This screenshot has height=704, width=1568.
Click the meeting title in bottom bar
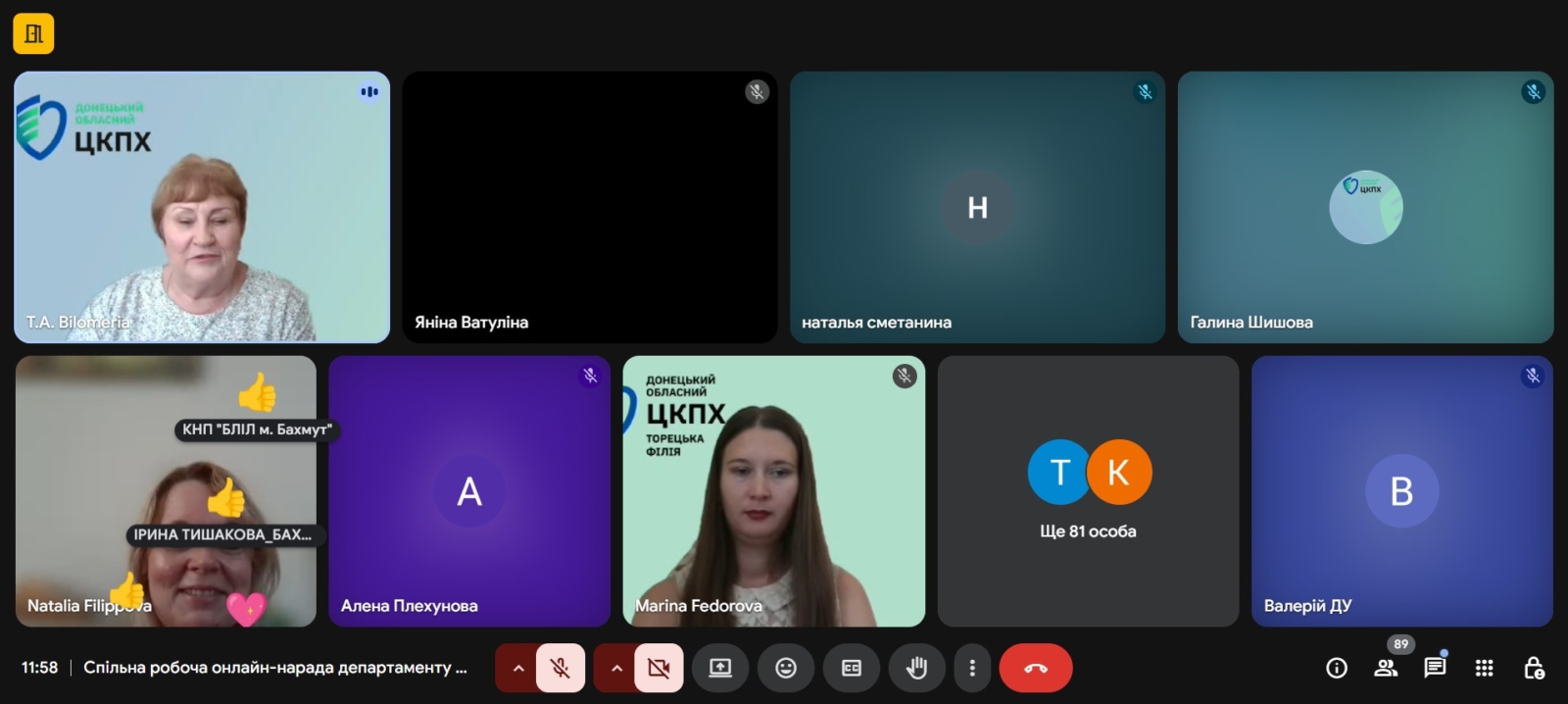click(x=274, y=668)
